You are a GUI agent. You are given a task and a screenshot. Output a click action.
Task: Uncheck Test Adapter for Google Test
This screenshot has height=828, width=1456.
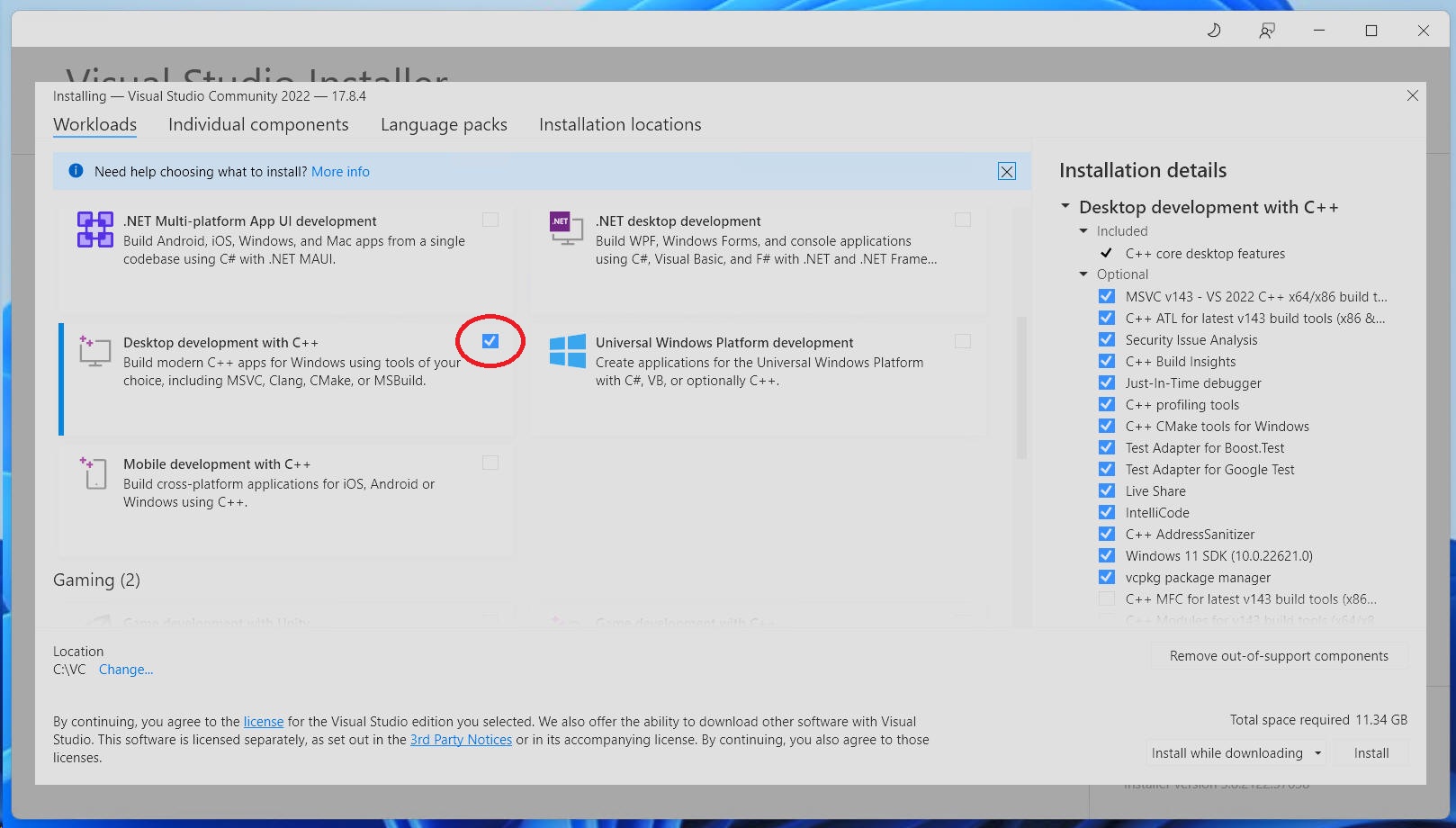[x=1107, y=469]
